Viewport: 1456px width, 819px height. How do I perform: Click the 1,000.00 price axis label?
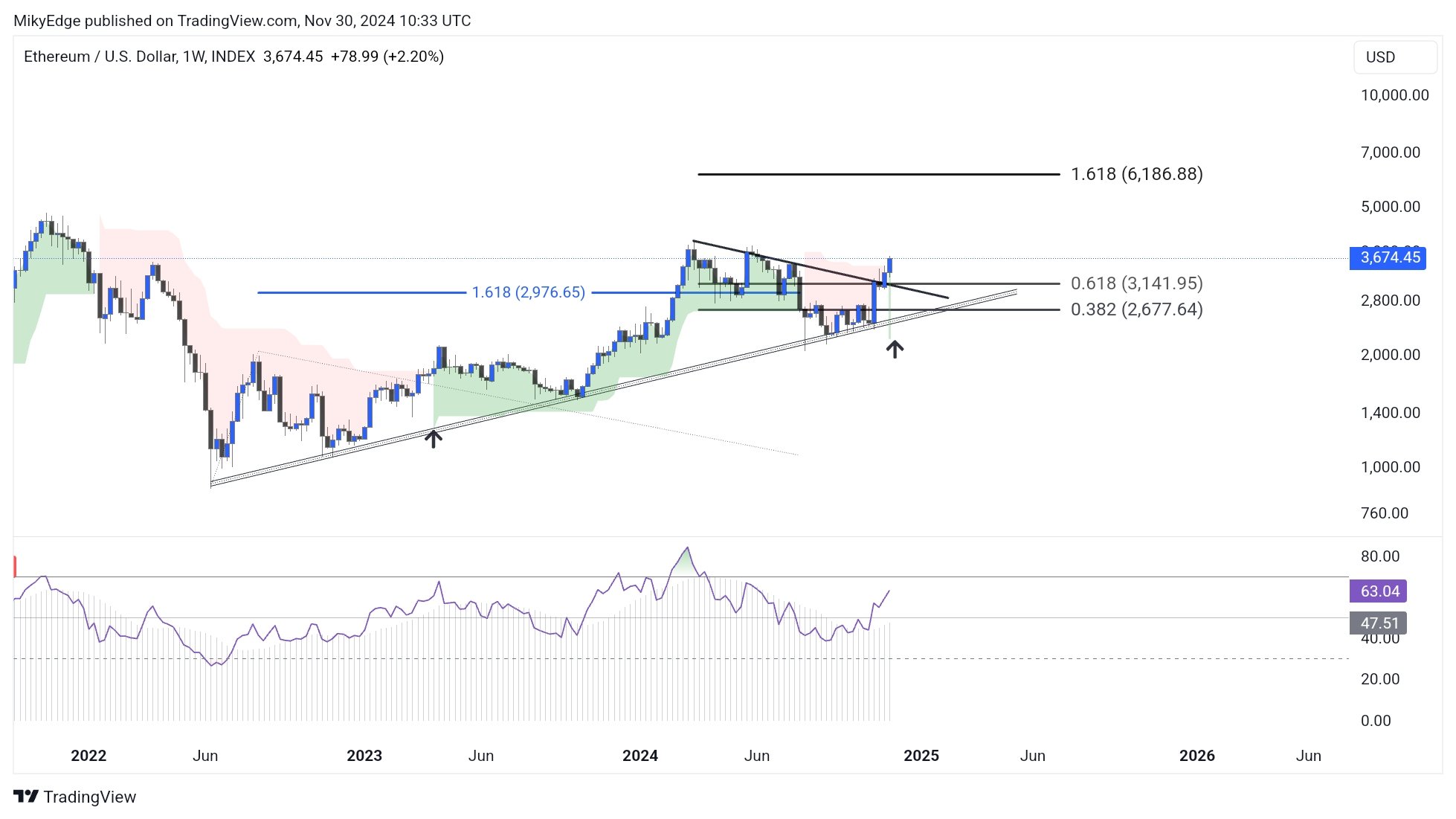coord(1390,467)
